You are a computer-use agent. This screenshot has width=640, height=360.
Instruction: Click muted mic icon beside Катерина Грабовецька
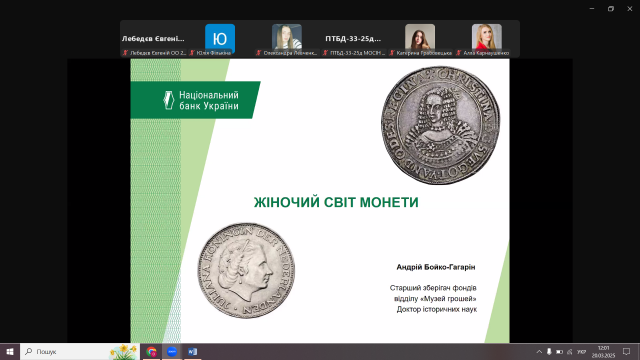(x=392, y=53)
